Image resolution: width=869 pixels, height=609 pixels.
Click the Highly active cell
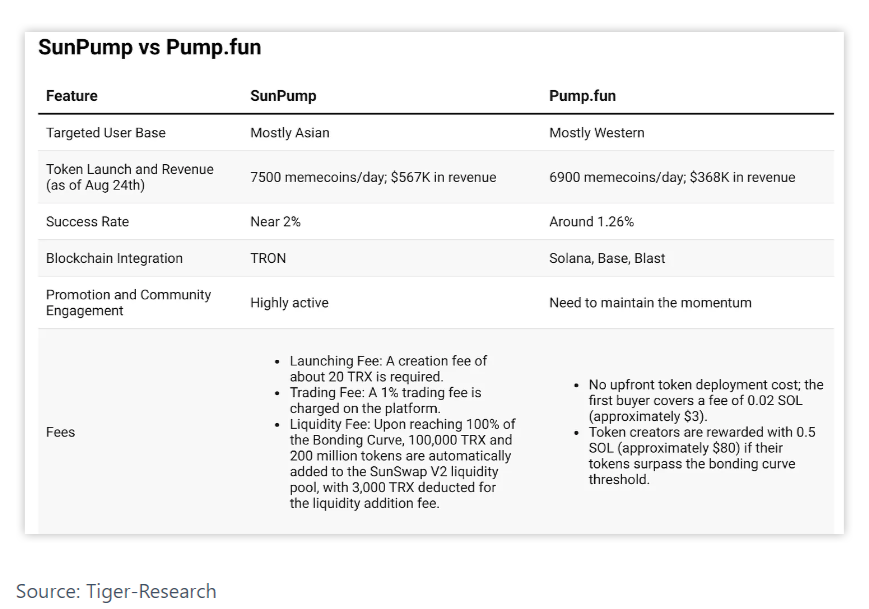tap(289, 303)
